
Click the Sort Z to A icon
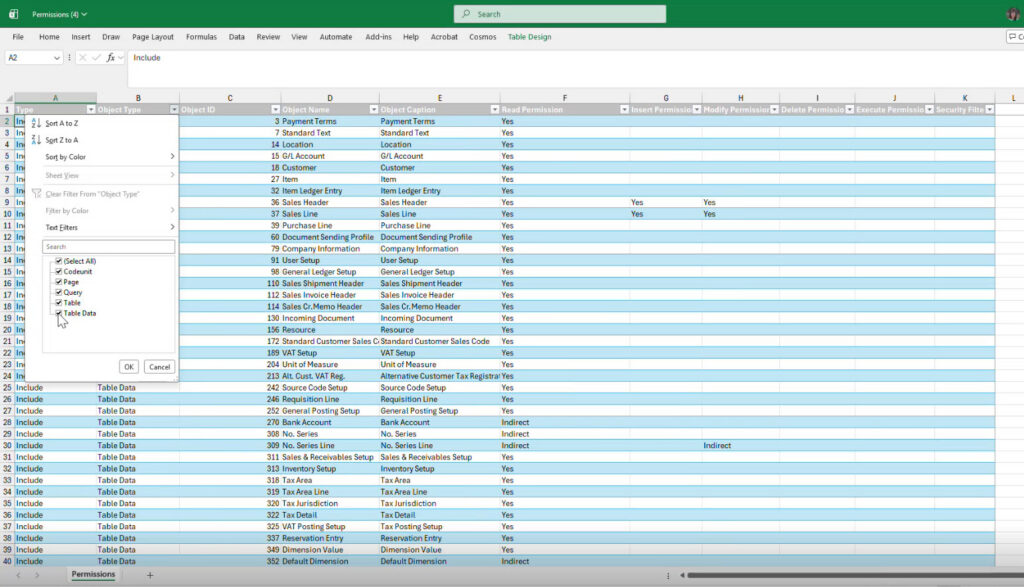[36, 140]
